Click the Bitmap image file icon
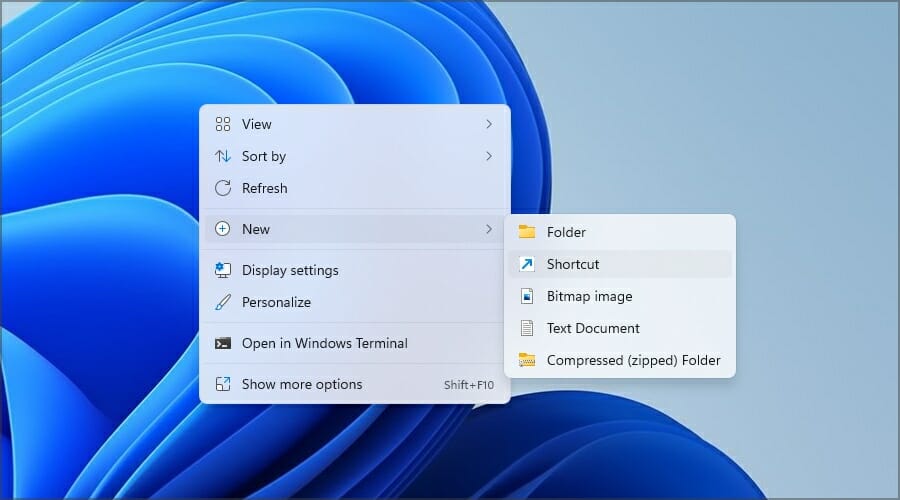Viewport: 900px width, 500px height. pos(526,296)
